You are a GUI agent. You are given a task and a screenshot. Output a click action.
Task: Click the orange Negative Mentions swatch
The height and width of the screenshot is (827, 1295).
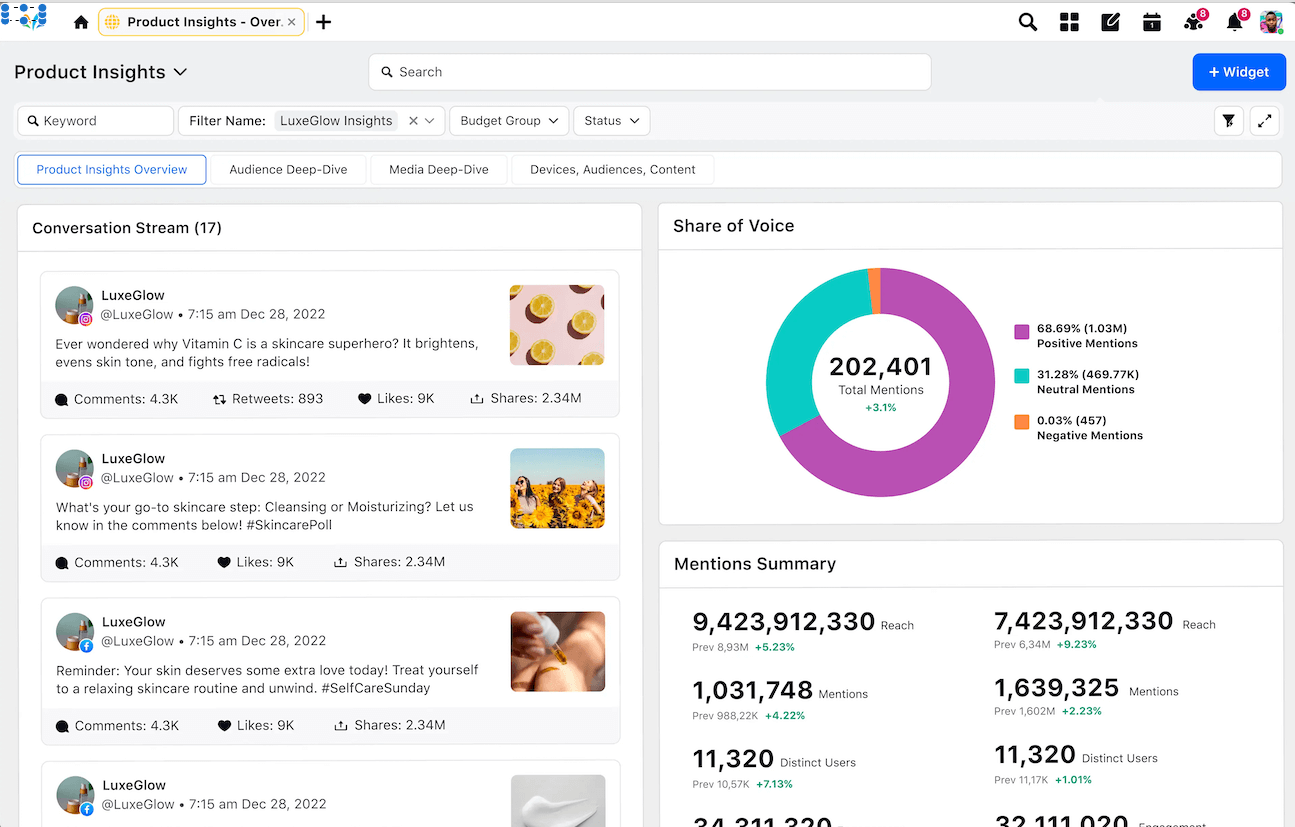point(1022,422)
